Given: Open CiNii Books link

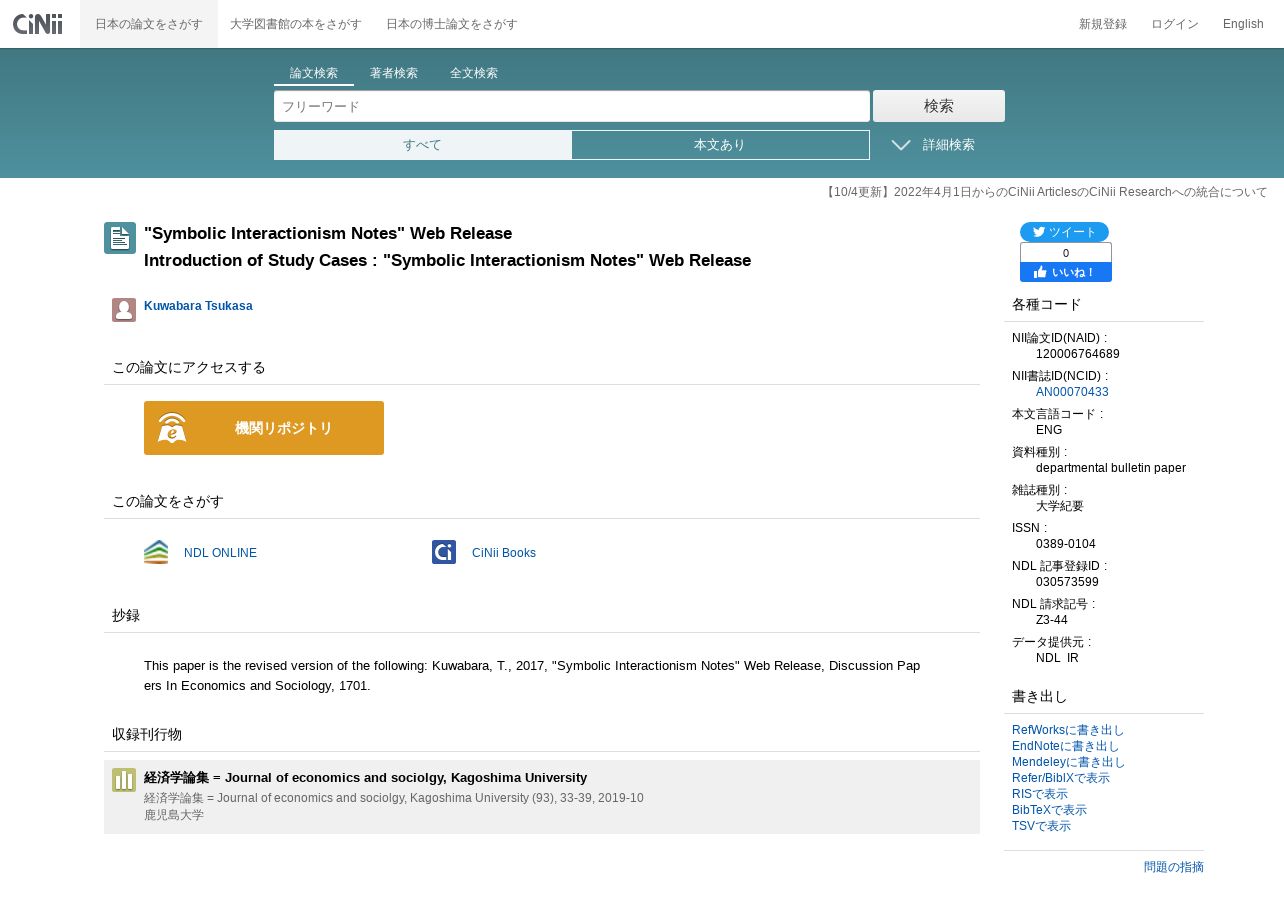Looking at the screenshot, I should [504, 553].
